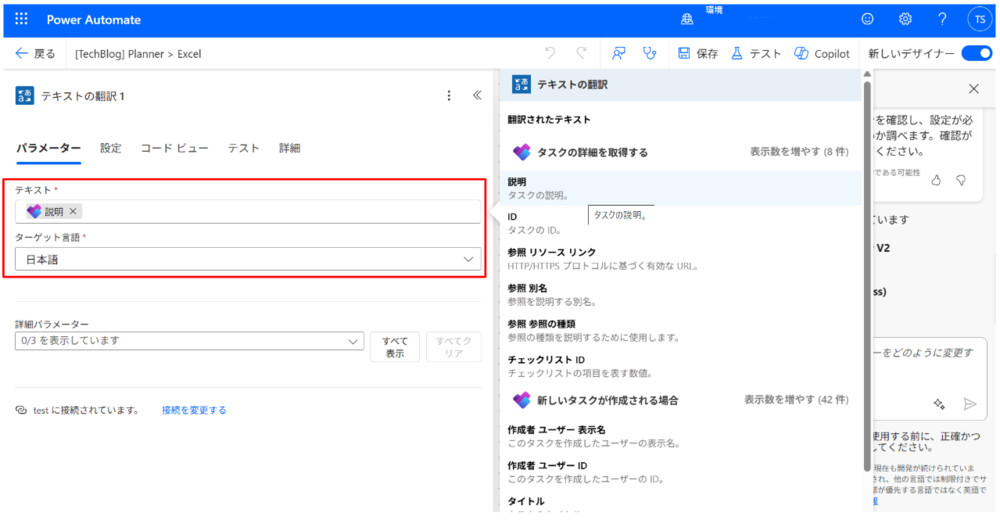Open settings gear in header

point(905,19)
